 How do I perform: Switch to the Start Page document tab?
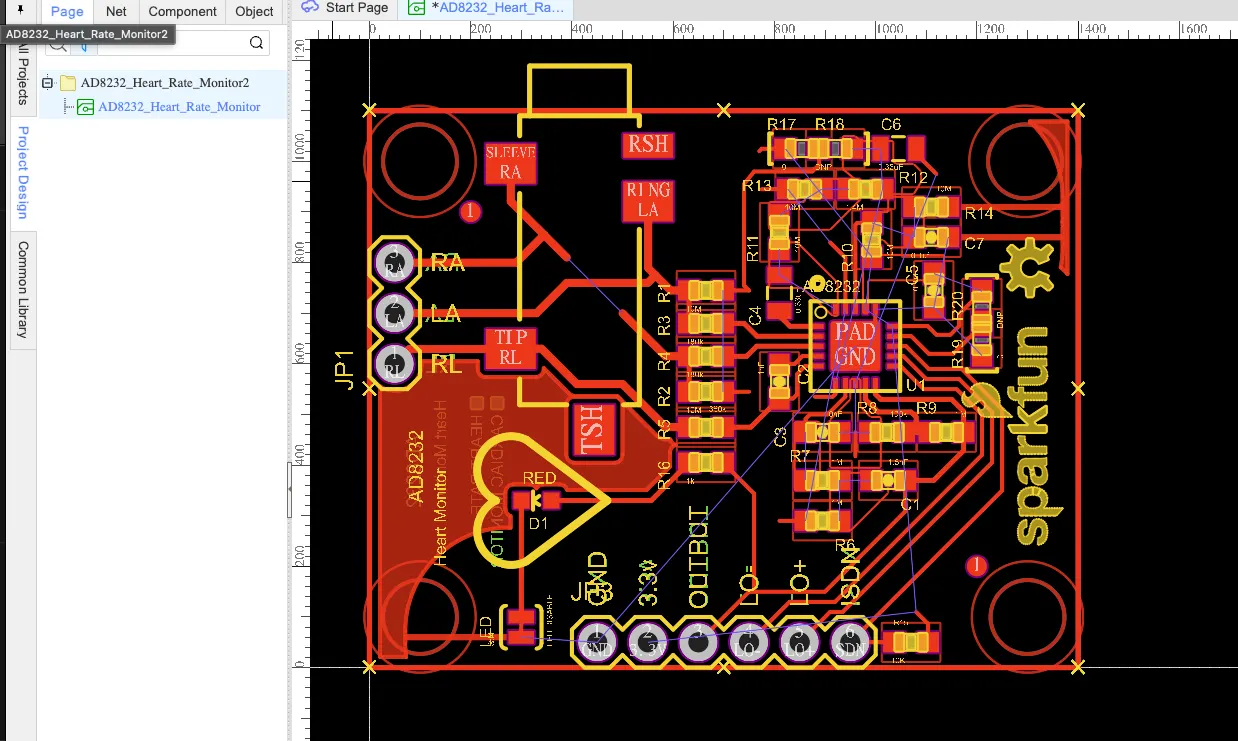(345, 8)
